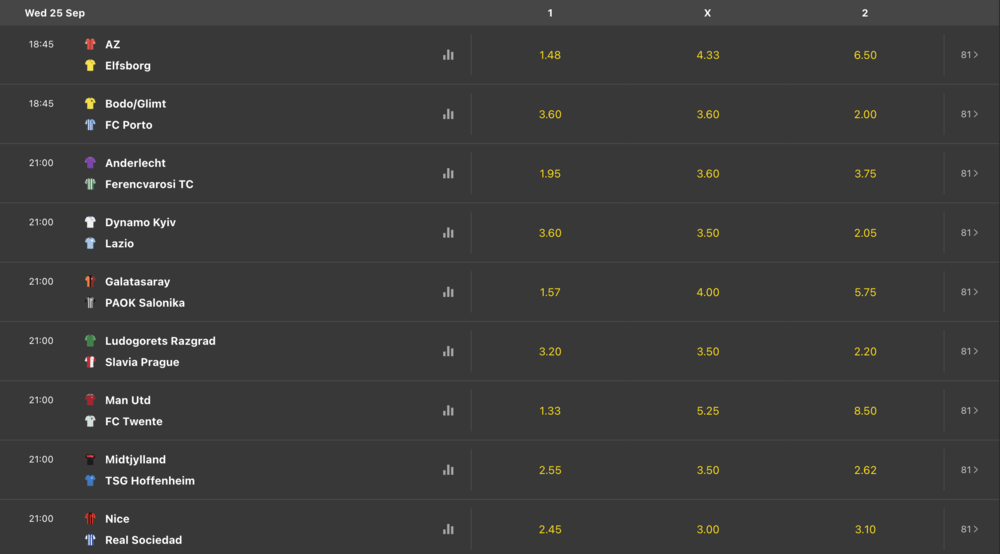
Task: Click stats icon for Galatasaray vs PAOK Salonika
Action: point(448,292)
